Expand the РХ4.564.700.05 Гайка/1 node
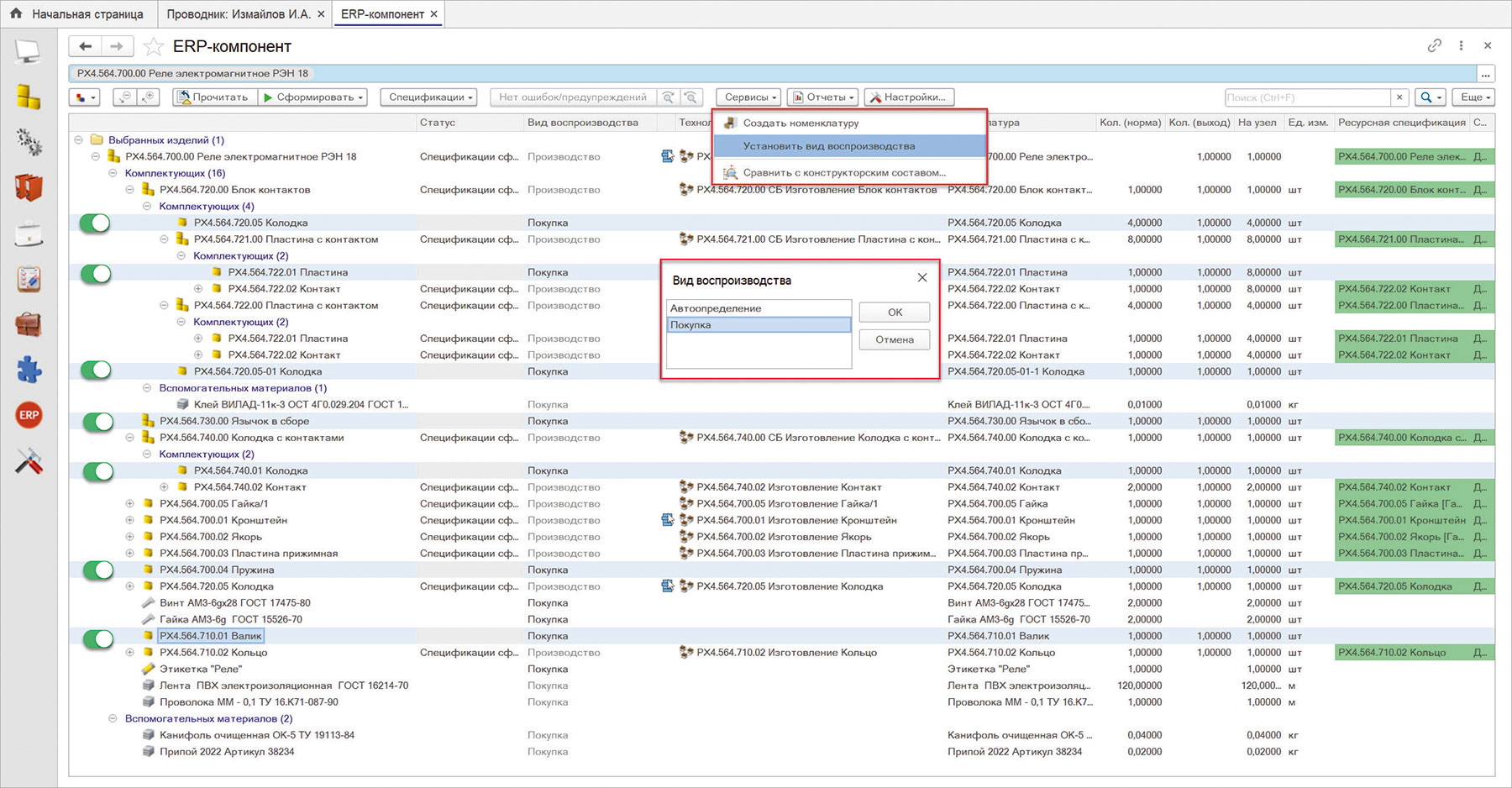 (x=129, y=504)
